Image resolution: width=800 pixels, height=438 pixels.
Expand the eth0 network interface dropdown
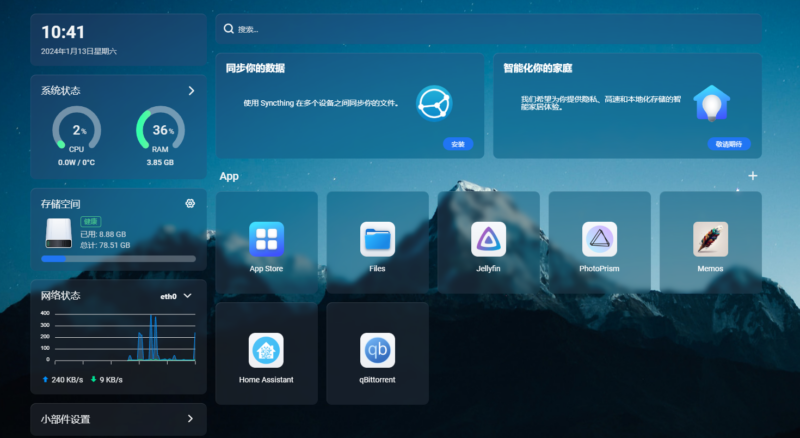point(187,296)
